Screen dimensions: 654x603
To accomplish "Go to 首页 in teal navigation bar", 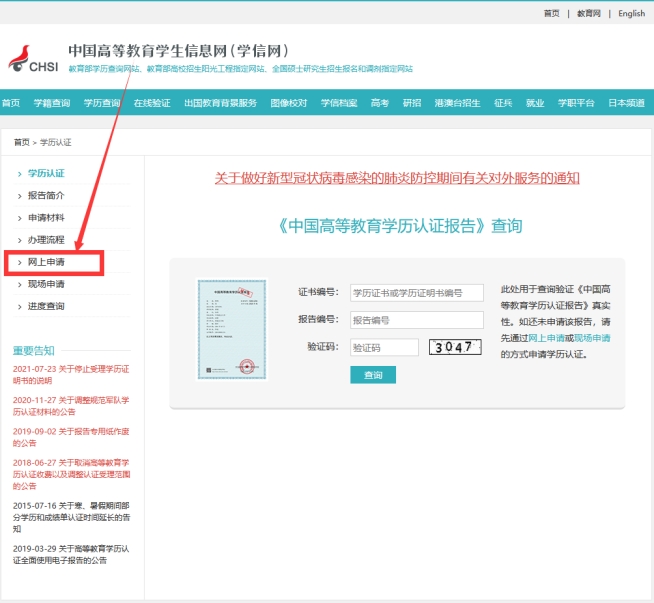I will (10, 103).
